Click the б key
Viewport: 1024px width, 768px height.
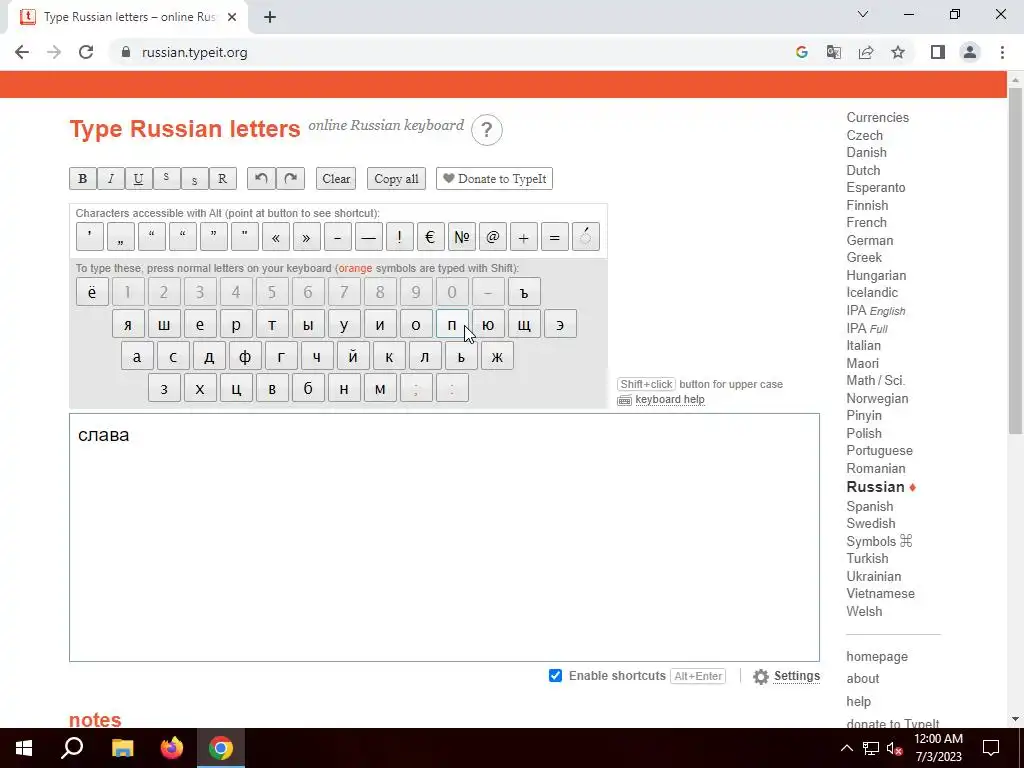pos(308,389)
